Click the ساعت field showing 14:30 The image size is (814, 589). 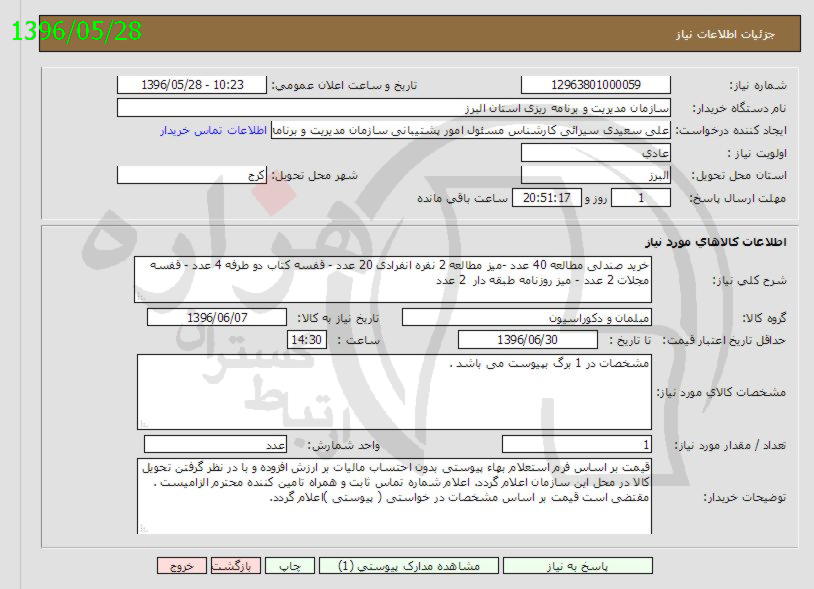[x=306, y=340]
